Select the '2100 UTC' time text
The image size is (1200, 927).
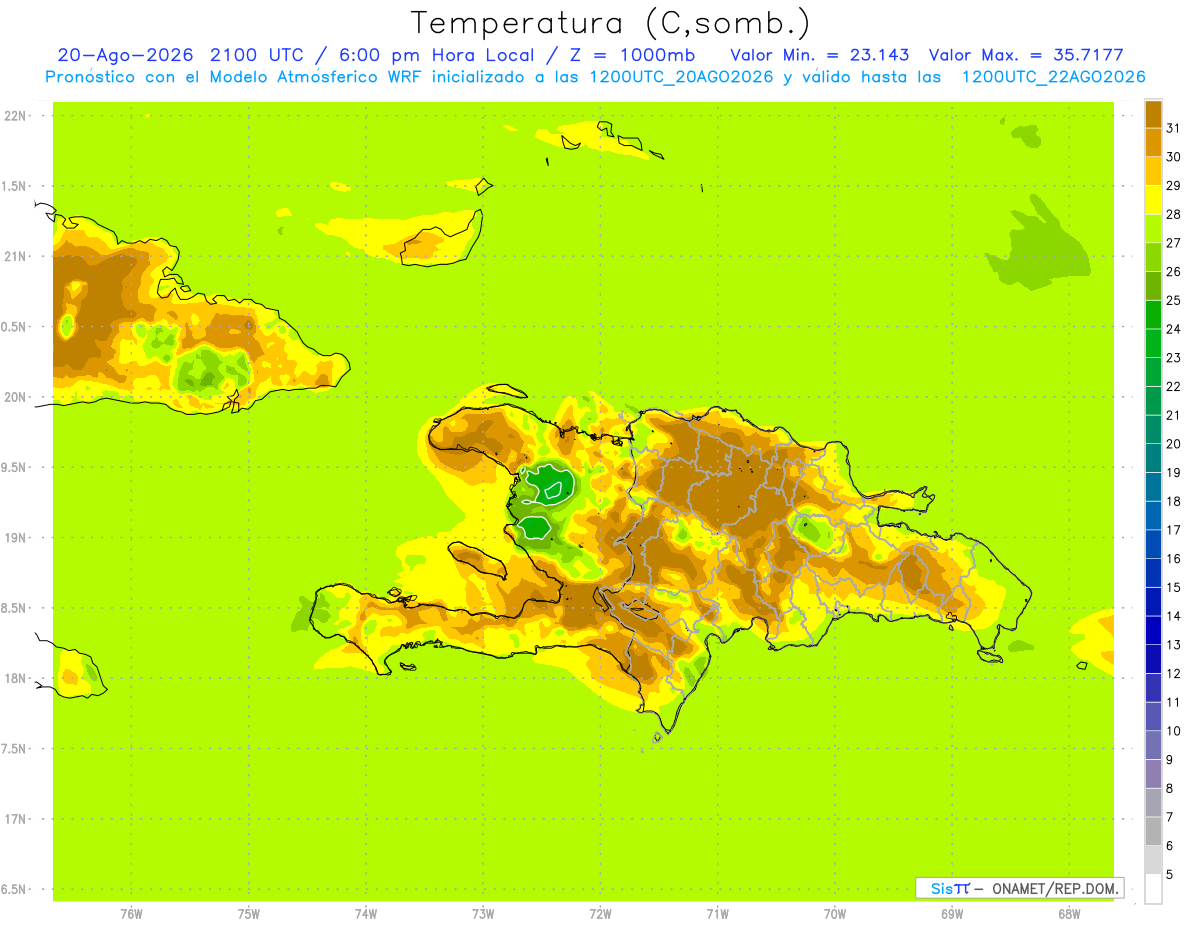(258, 54)
